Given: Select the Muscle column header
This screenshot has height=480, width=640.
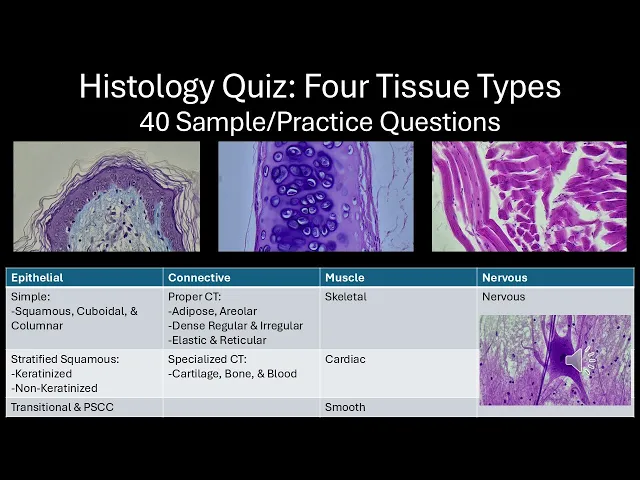Looking at the screenshot, I should pyautogui.click(x=398, y=278).
